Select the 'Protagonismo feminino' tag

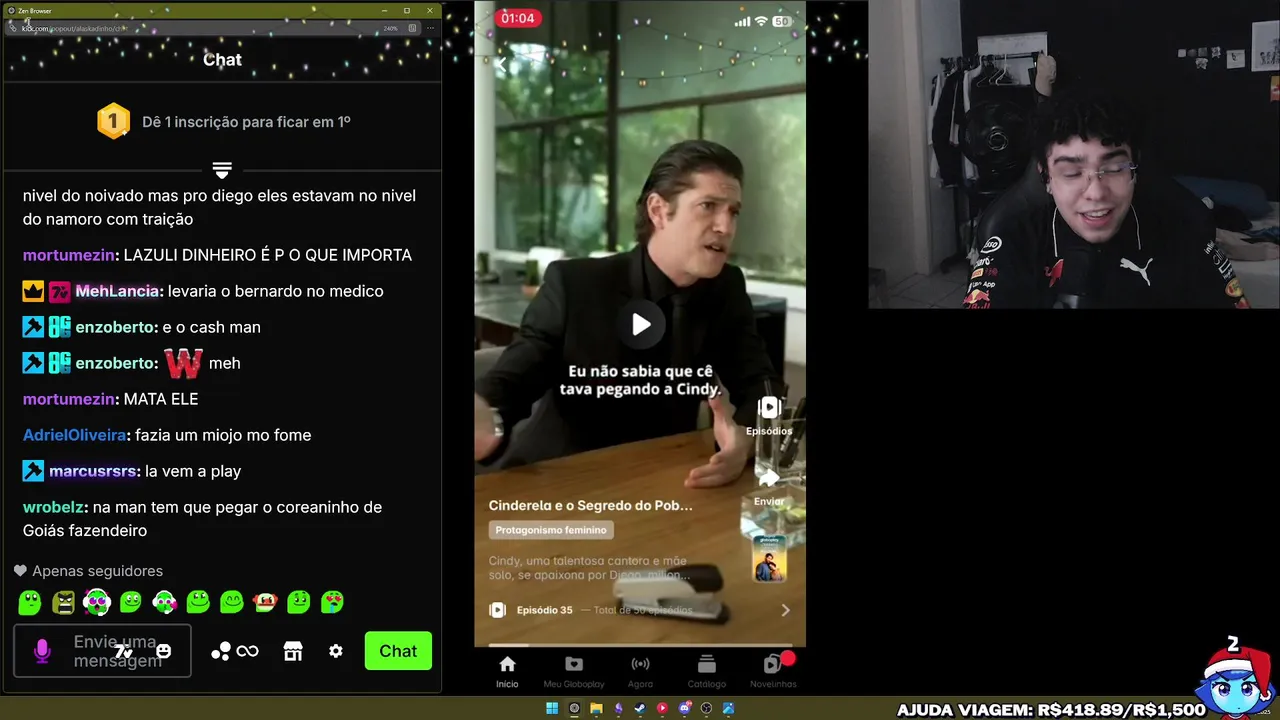[x=551, y=530]
